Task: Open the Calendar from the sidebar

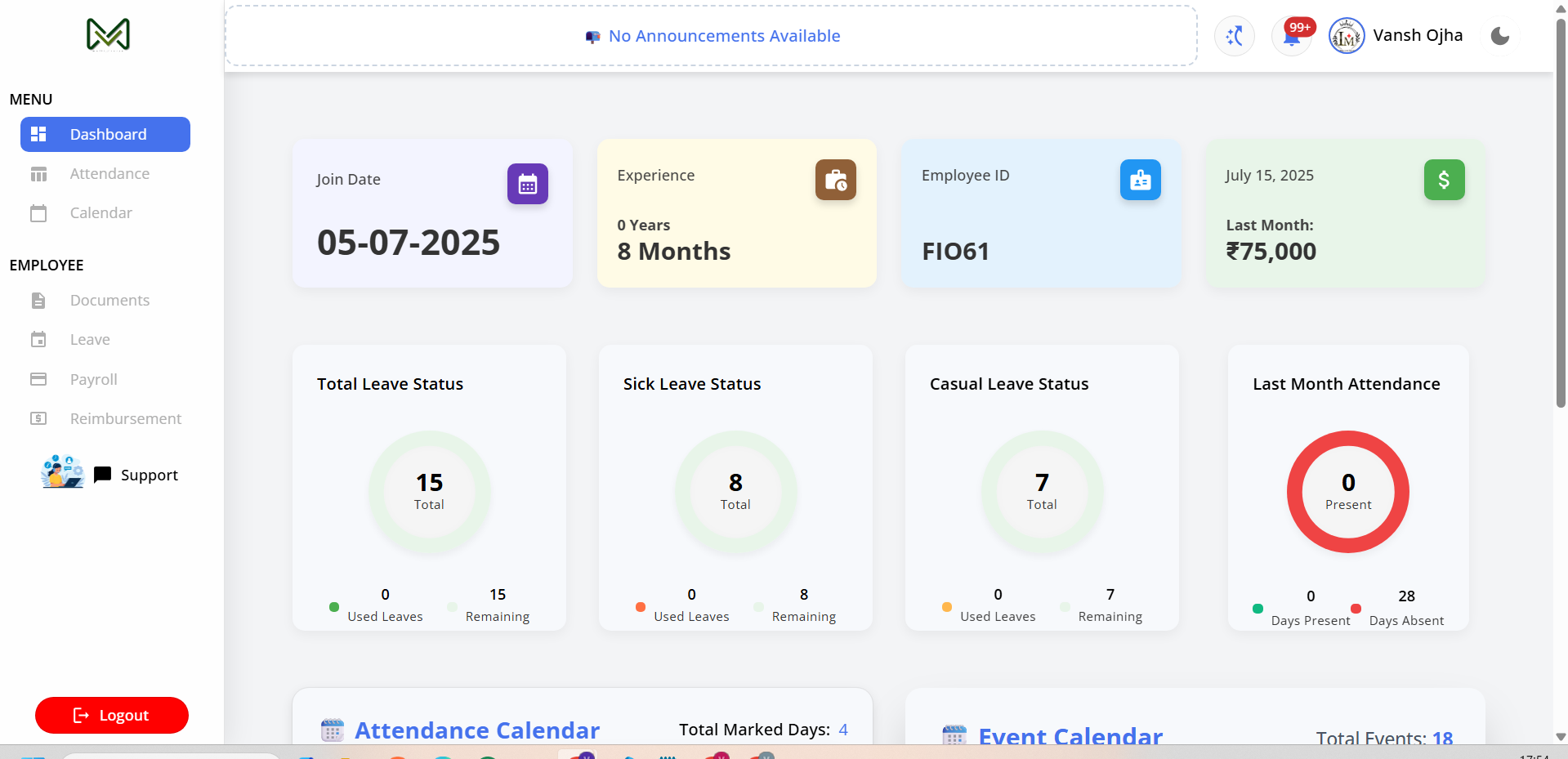Action: click(101, 212)
